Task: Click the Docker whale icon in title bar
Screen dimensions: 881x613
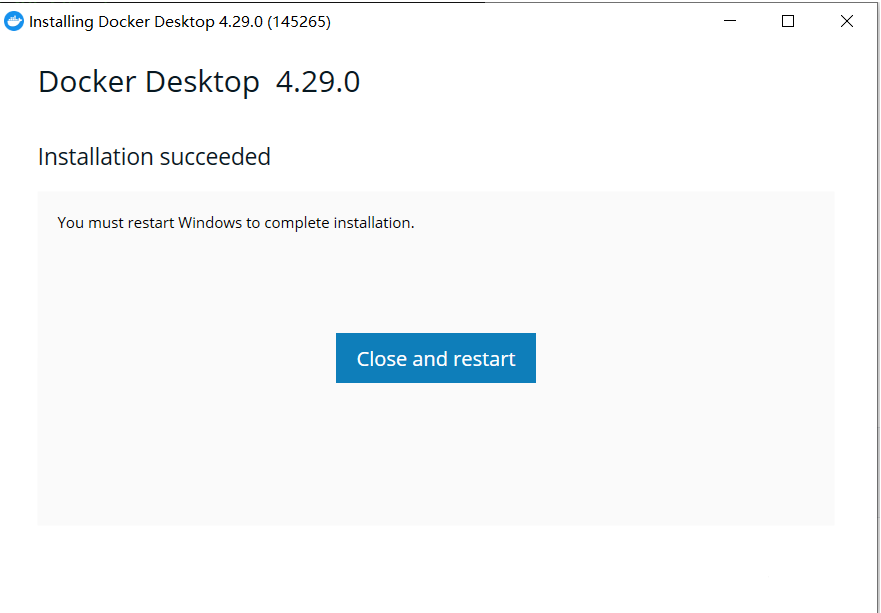Action: click(13, 21)
